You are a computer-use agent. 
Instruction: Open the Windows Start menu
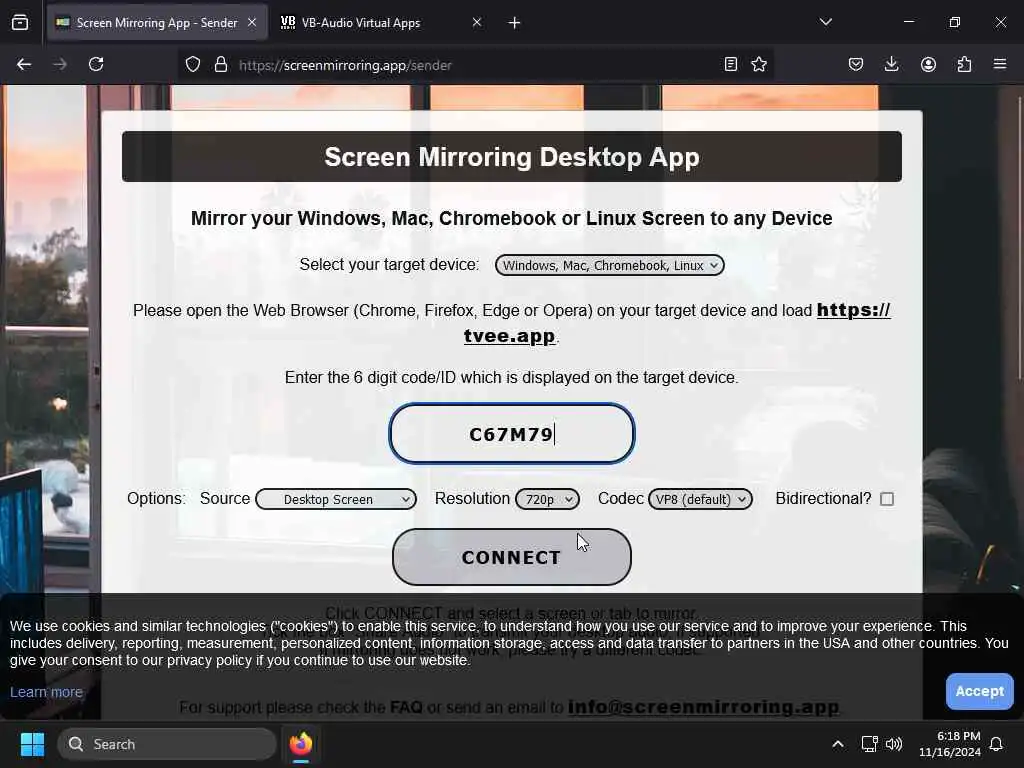tap(32, 744)
